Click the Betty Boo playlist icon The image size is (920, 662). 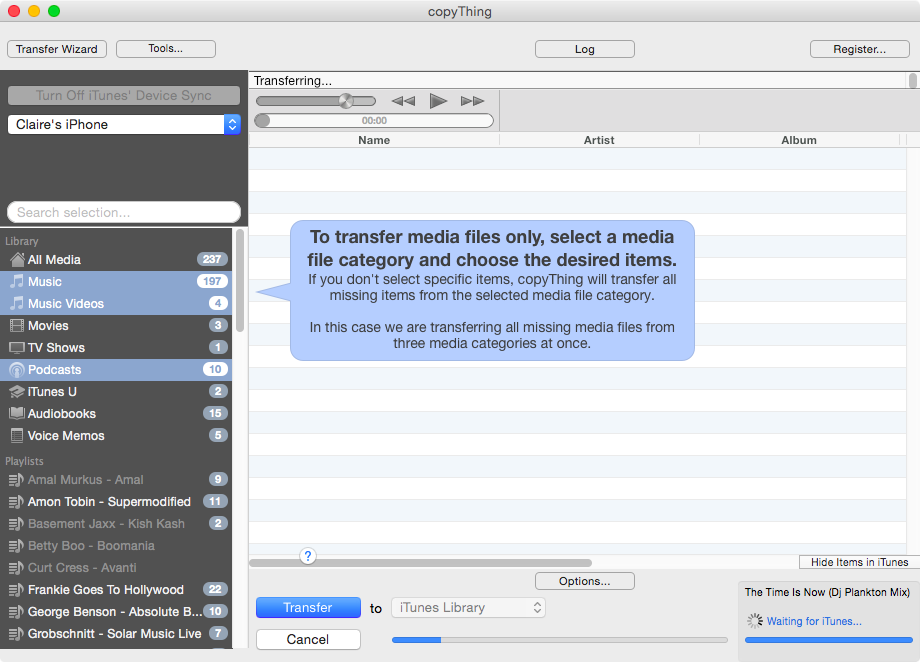coord(16,546)
